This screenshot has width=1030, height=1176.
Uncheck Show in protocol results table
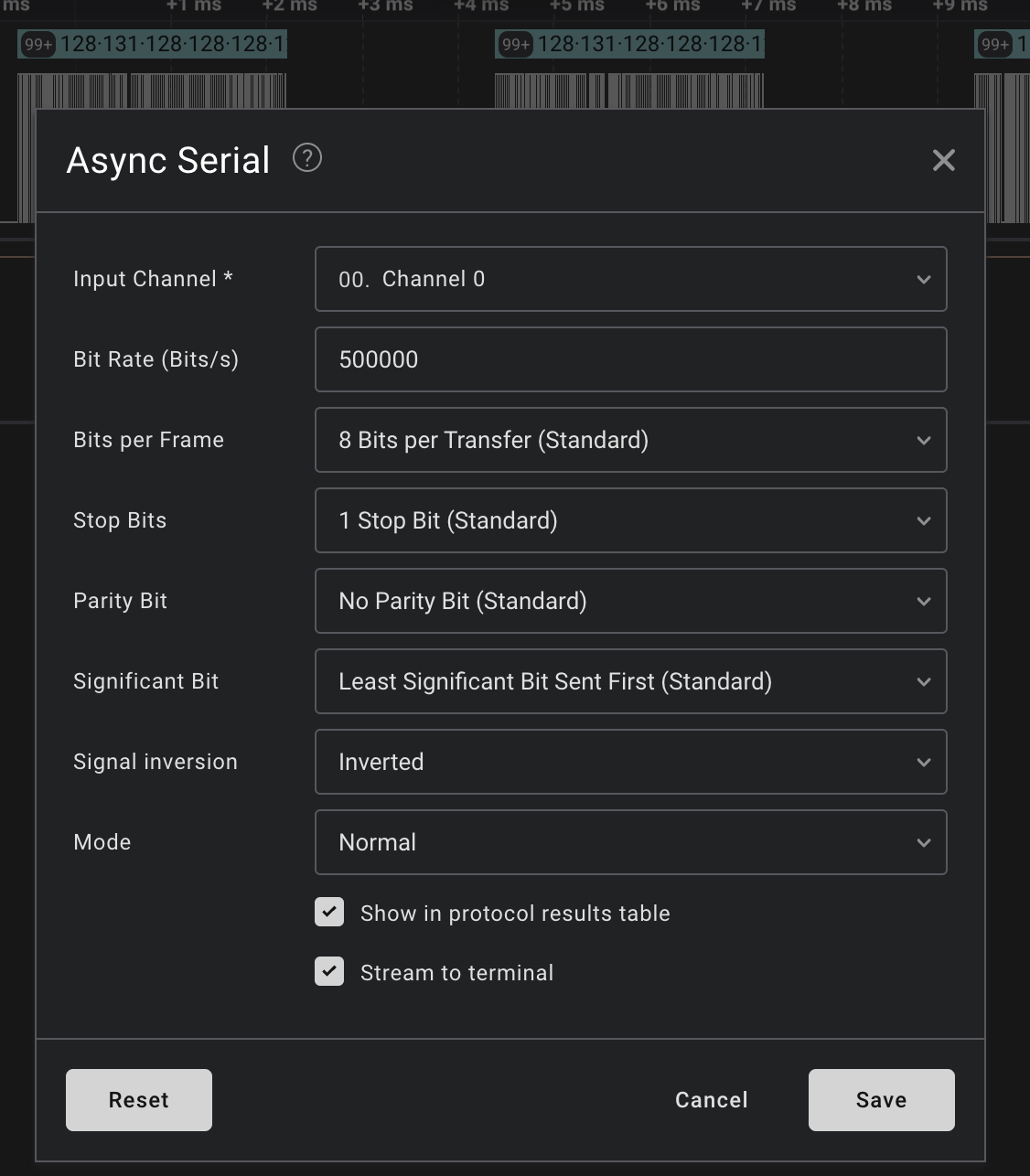(329, 913)
